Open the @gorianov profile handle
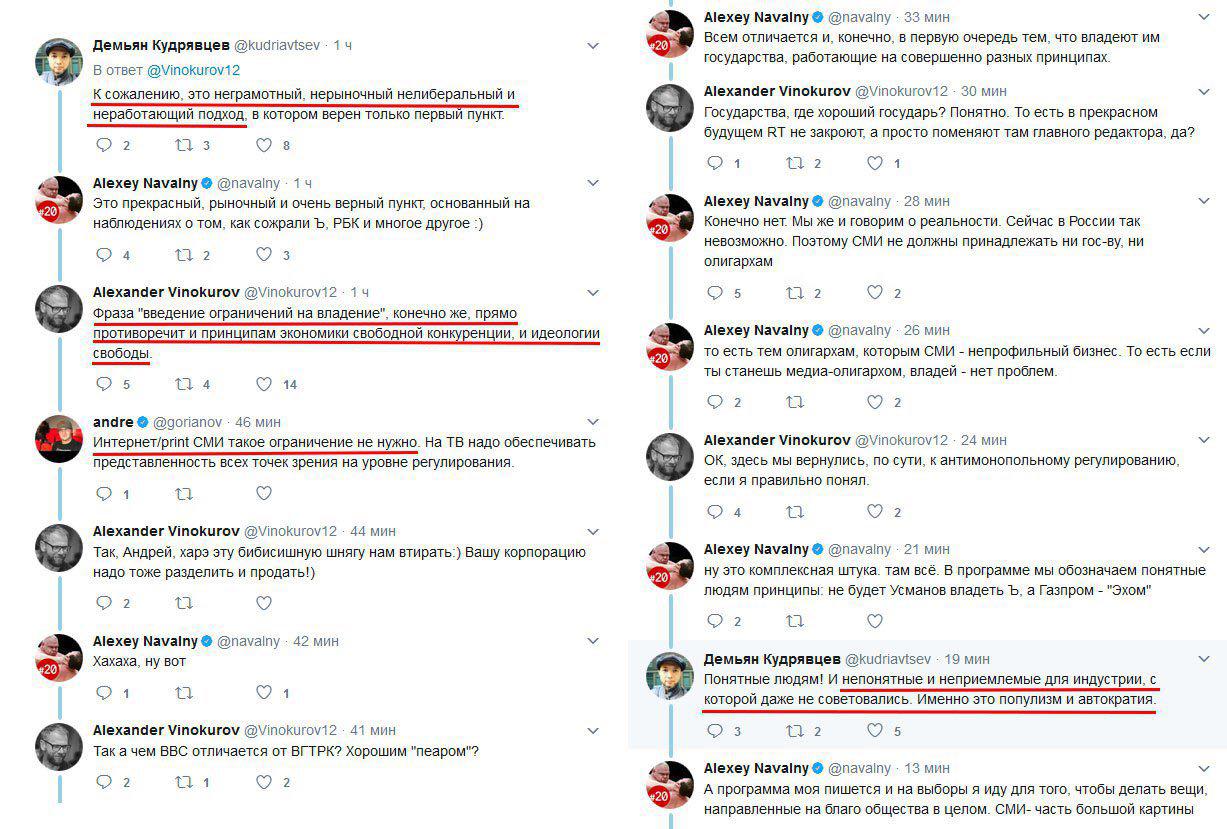This screenshot has height=829, width=1227. (x=187, y=422)
